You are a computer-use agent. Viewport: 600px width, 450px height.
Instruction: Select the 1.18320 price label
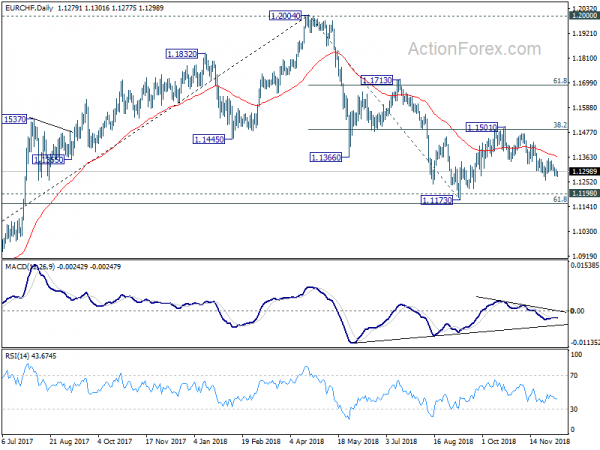(182, 54)
